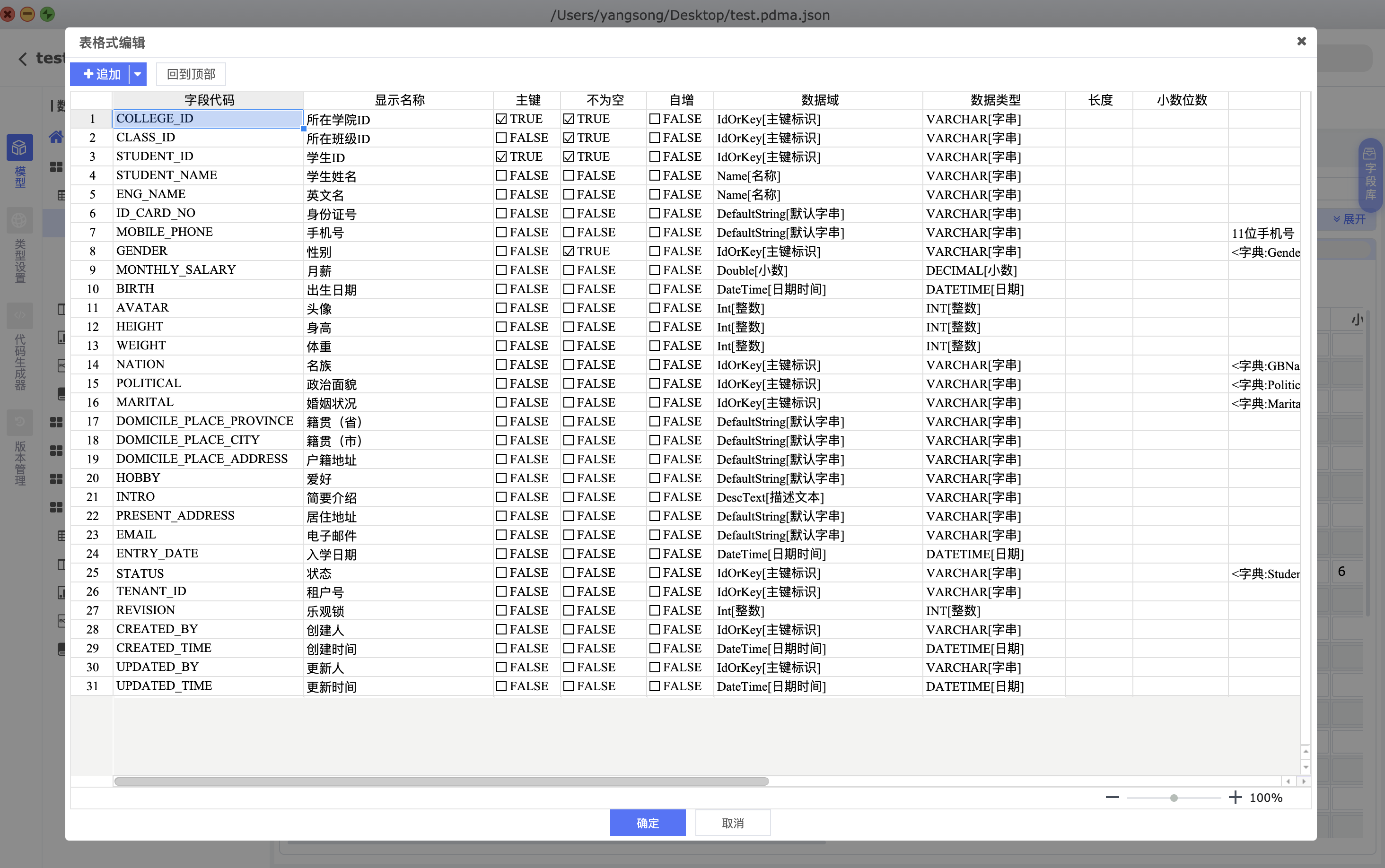Toggle 主键 checkbox for CLASS_ID row
Image resolution: width=1385 pixels, height=868 pixels.
[x=501, y=138]
